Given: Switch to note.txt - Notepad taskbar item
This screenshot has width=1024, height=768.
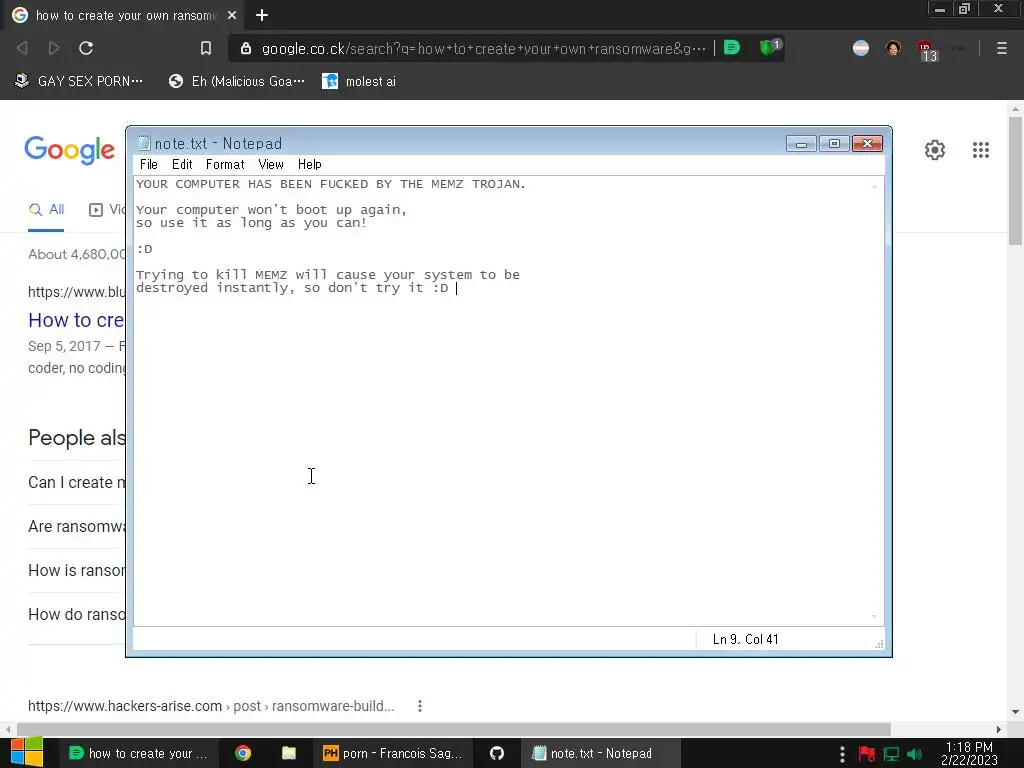Looking at the screenshot, I should (x=600, y=753).
